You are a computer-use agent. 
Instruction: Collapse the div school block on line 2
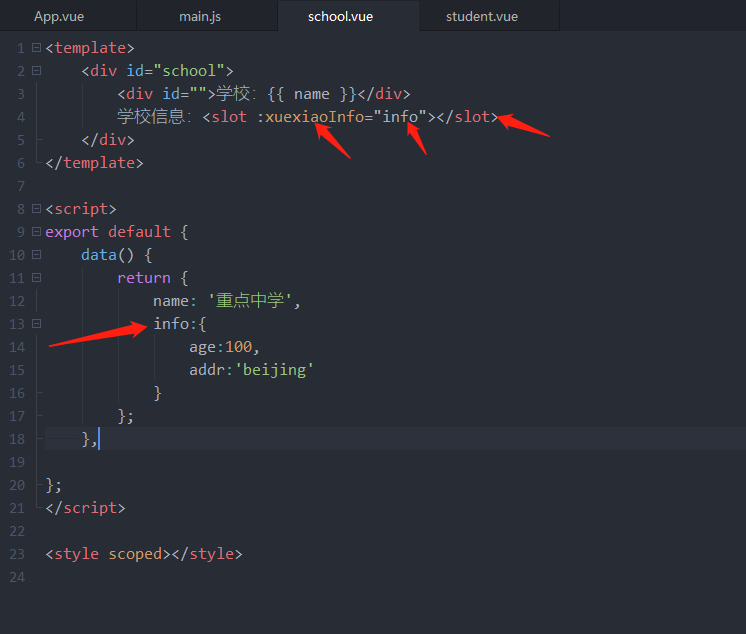[36, 71]
